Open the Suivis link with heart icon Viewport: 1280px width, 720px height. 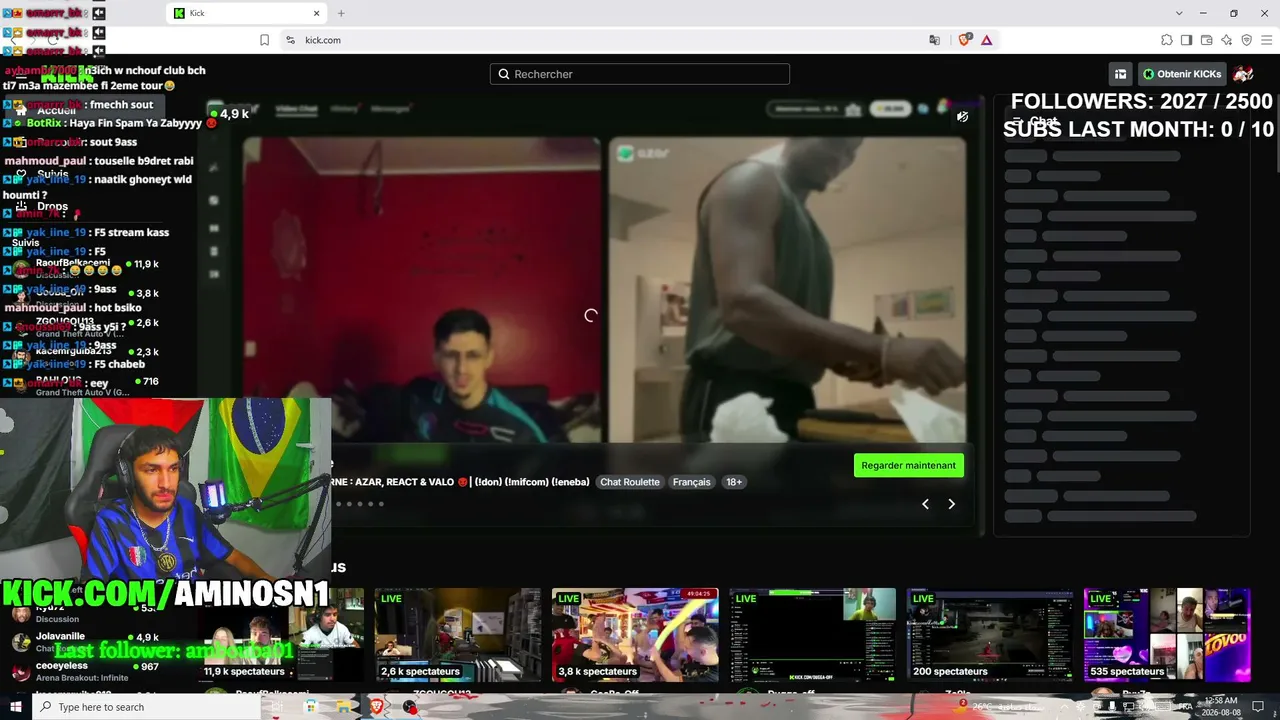(42, 174)
